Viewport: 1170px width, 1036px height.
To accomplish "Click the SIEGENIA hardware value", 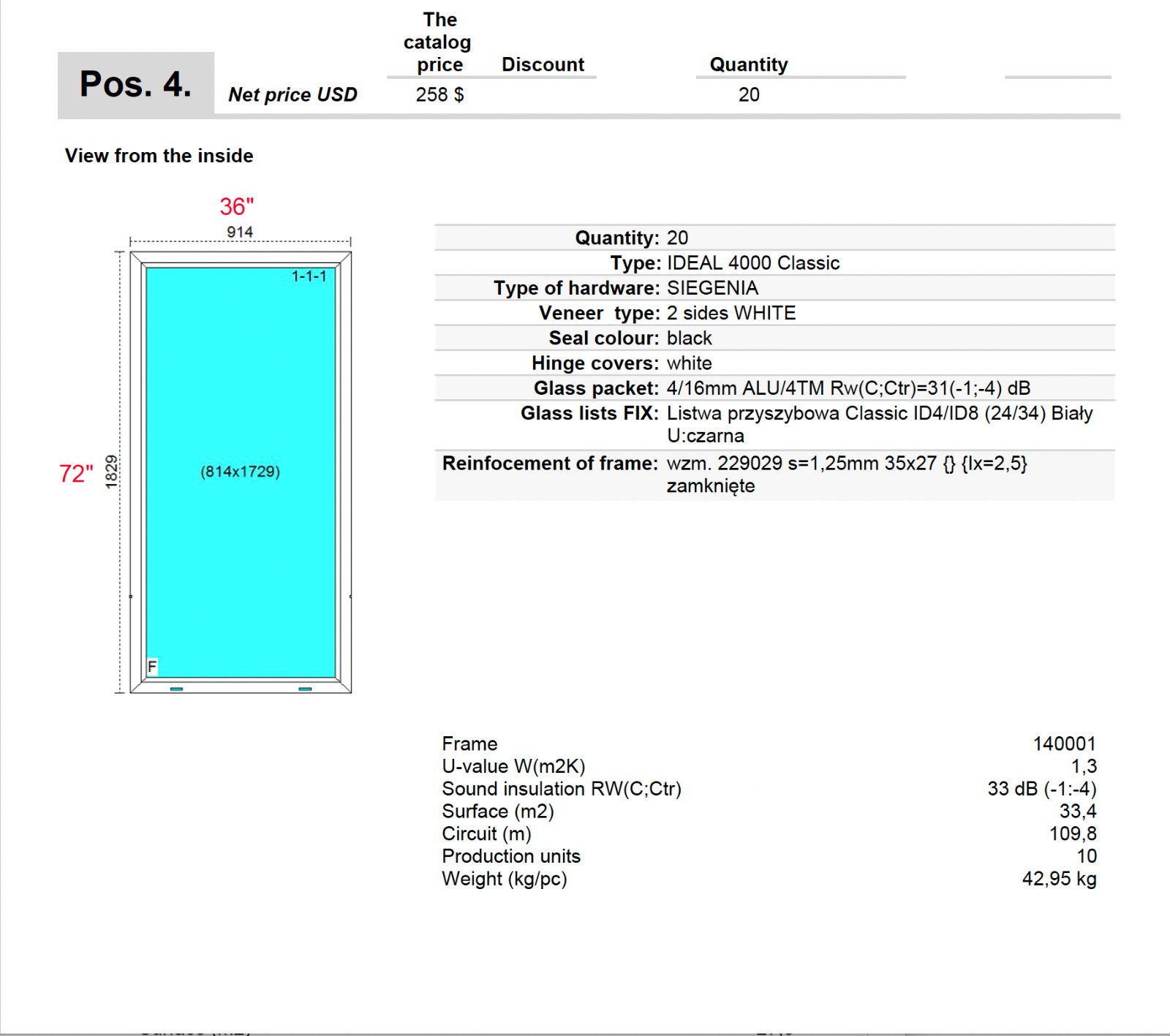I will point(712,288).
